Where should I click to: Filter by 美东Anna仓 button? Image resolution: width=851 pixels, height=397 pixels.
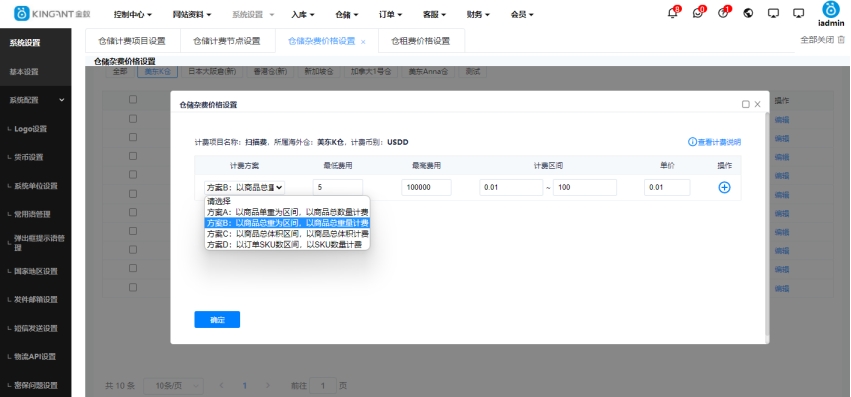(x=428, y=71)
